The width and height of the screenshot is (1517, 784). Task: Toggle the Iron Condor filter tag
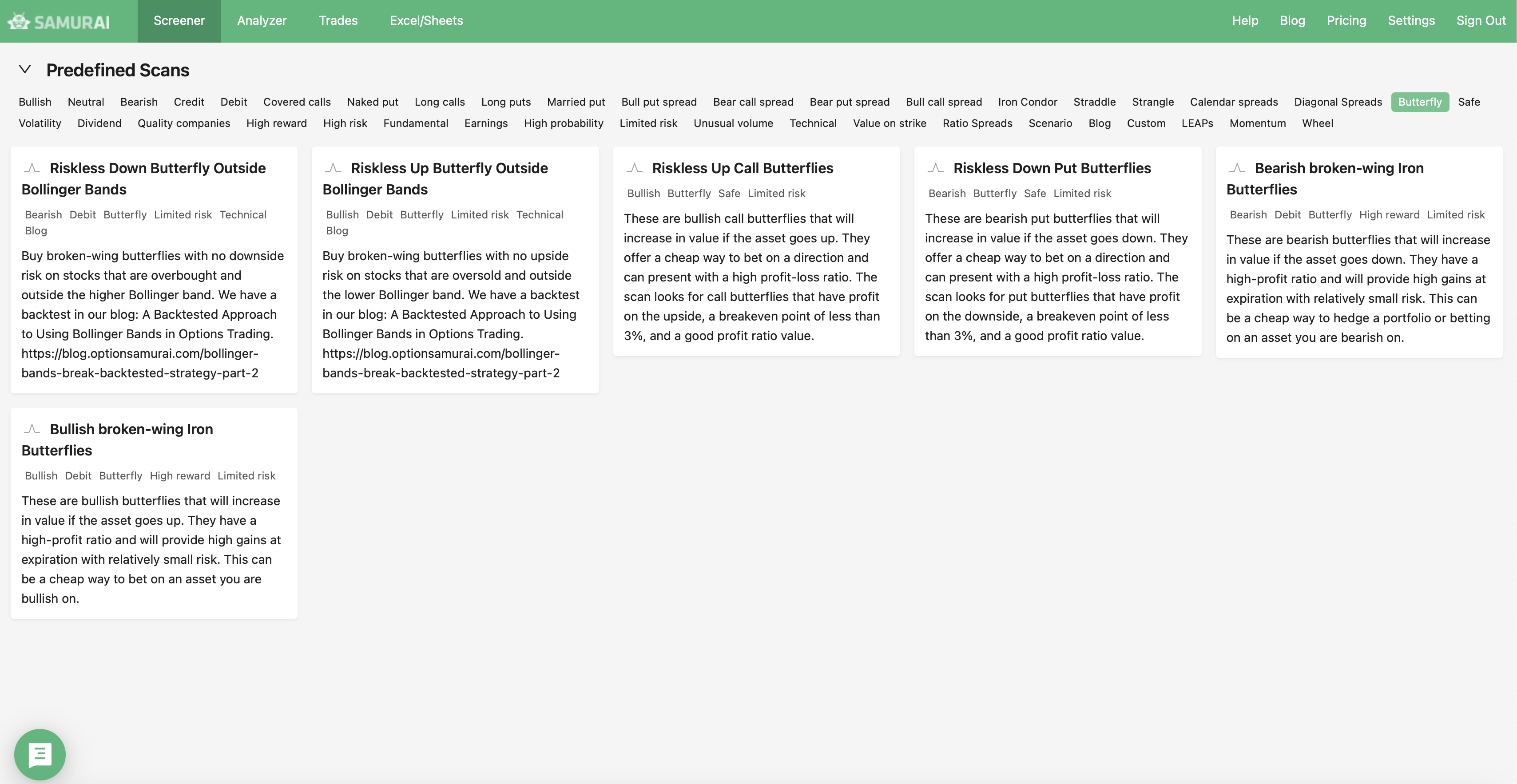click(x=1027, y=102)
